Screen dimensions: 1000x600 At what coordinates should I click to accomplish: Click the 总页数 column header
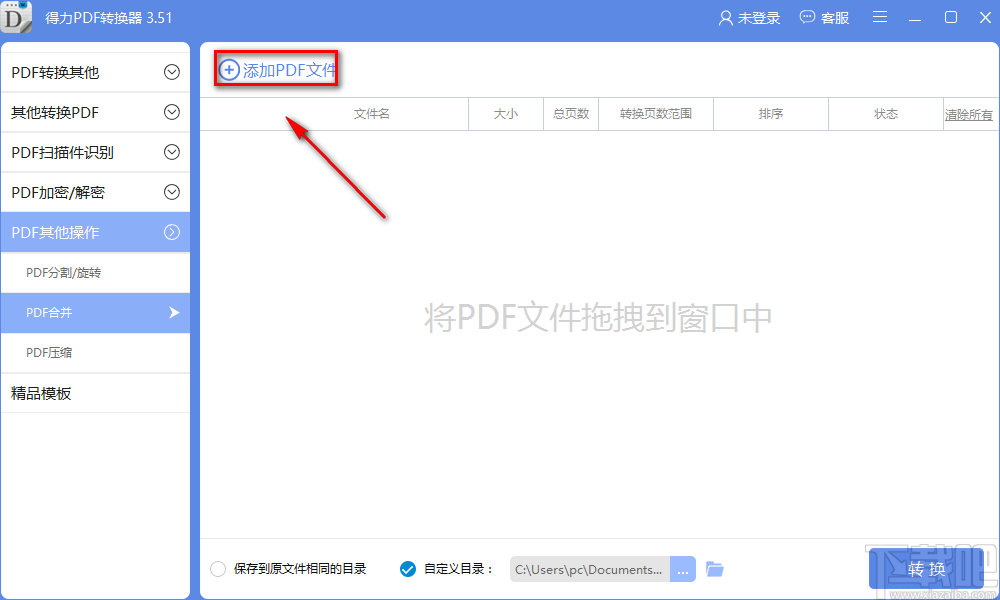[x=571, y=114]
